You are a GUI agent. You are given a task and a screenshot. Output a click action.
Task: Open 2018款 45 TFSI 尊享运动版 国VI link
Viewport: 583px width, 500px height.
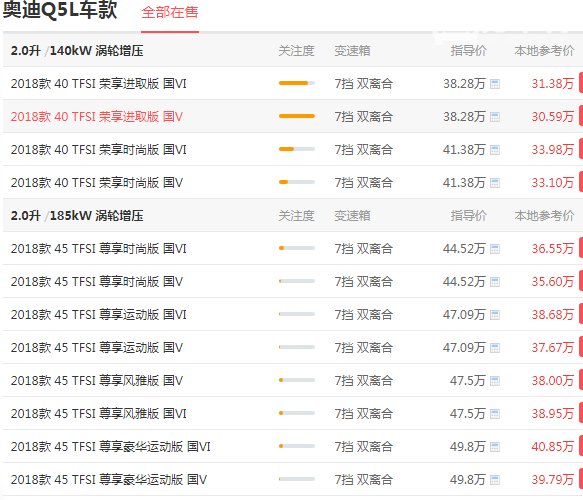tap(99, 314)
